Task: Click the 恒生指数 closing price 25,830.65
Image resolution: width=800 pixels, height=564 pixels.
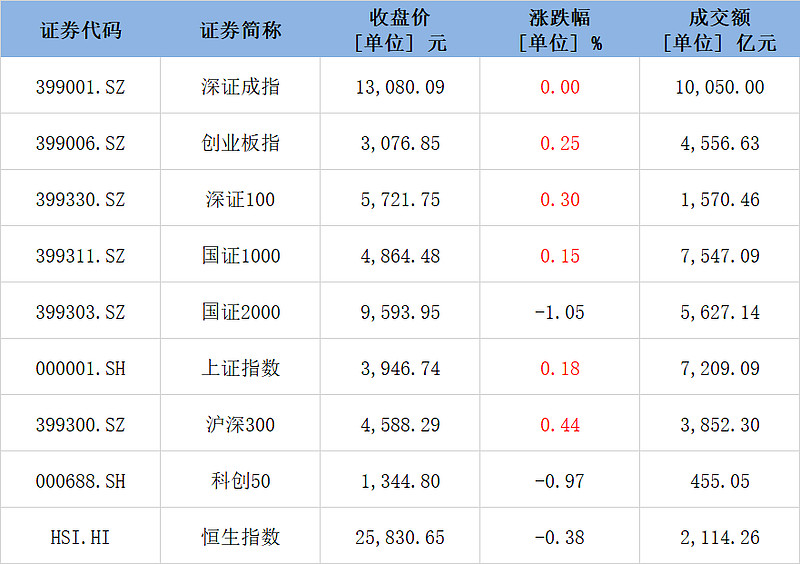Action: (400, 537)
